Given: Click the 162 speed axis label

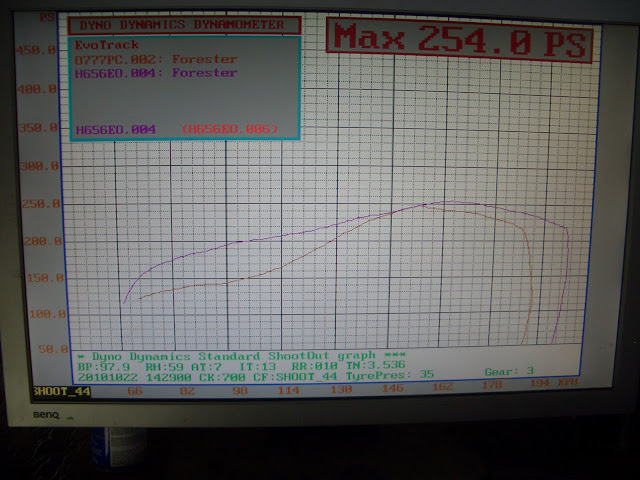Looking at the screenshot, I should coord(443,386).
